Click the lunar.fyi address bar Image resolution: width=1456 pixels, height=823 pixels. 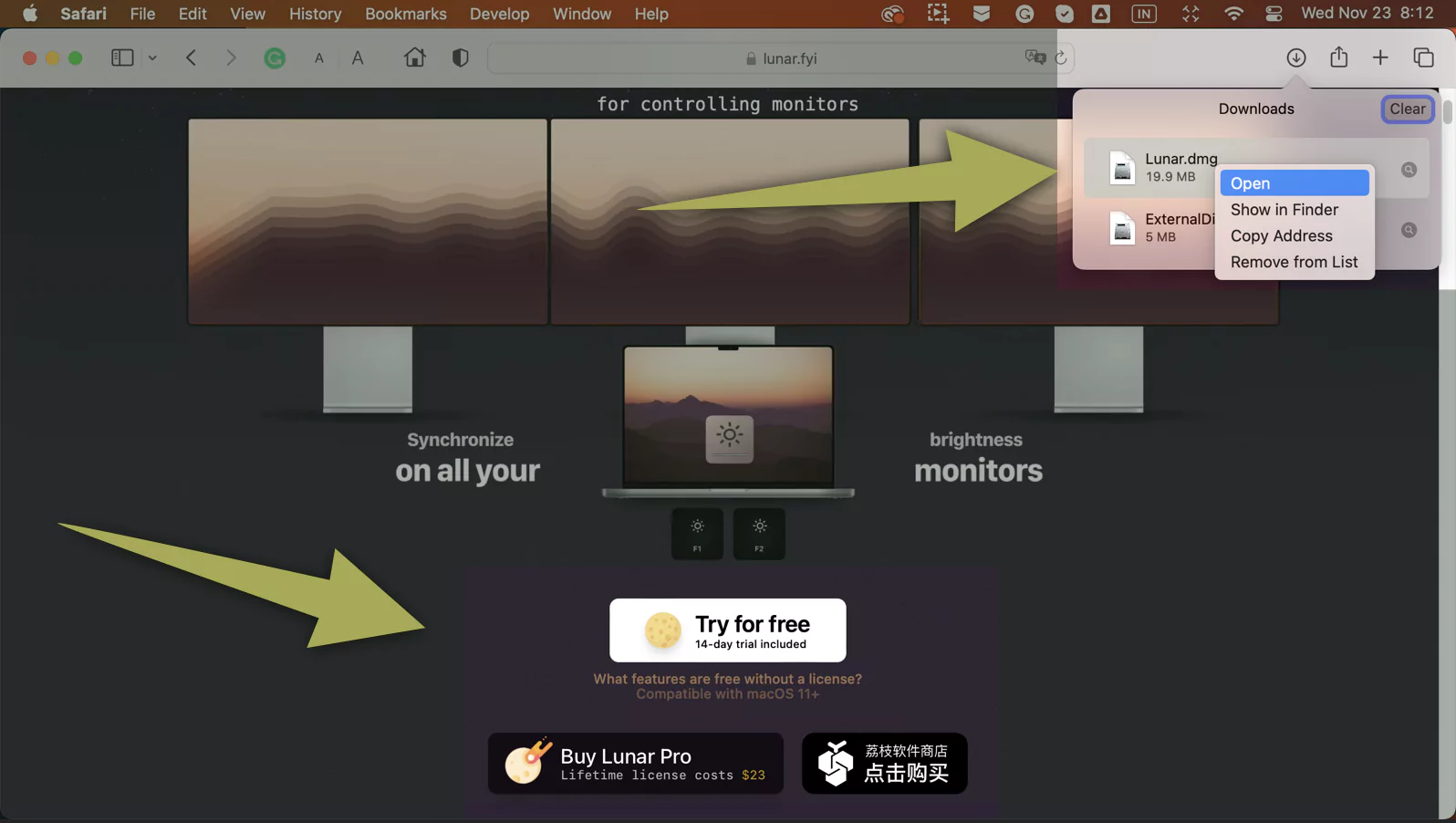pyautogui.click(x=780, y=58)
